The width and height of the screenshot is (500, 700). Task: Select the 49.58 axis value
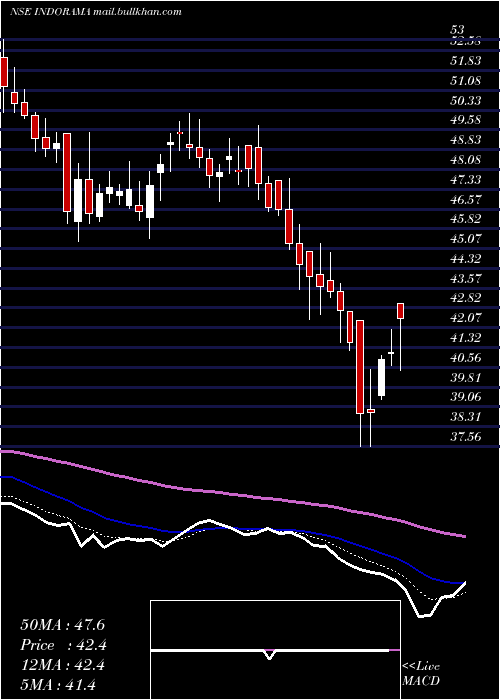coord(466,120)
